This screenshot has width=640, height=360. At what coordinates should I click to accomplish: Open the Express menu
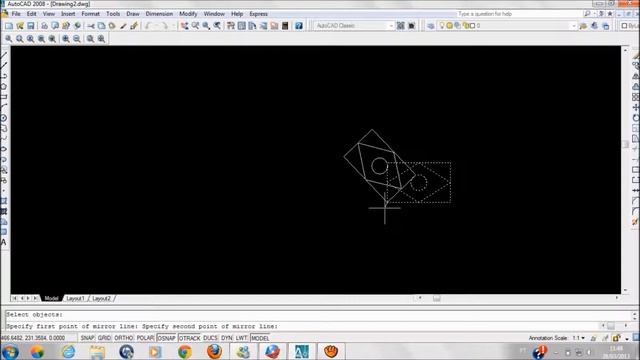pos(258,14)
